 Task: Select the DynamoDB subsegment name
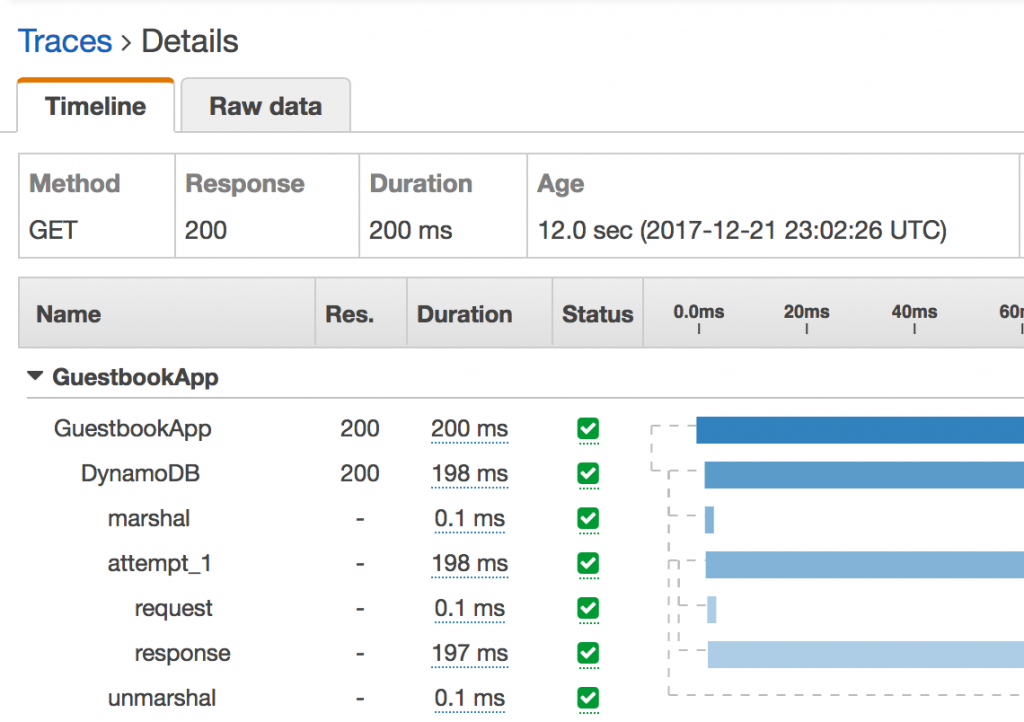pyautogui.click(x=140, y=473)
